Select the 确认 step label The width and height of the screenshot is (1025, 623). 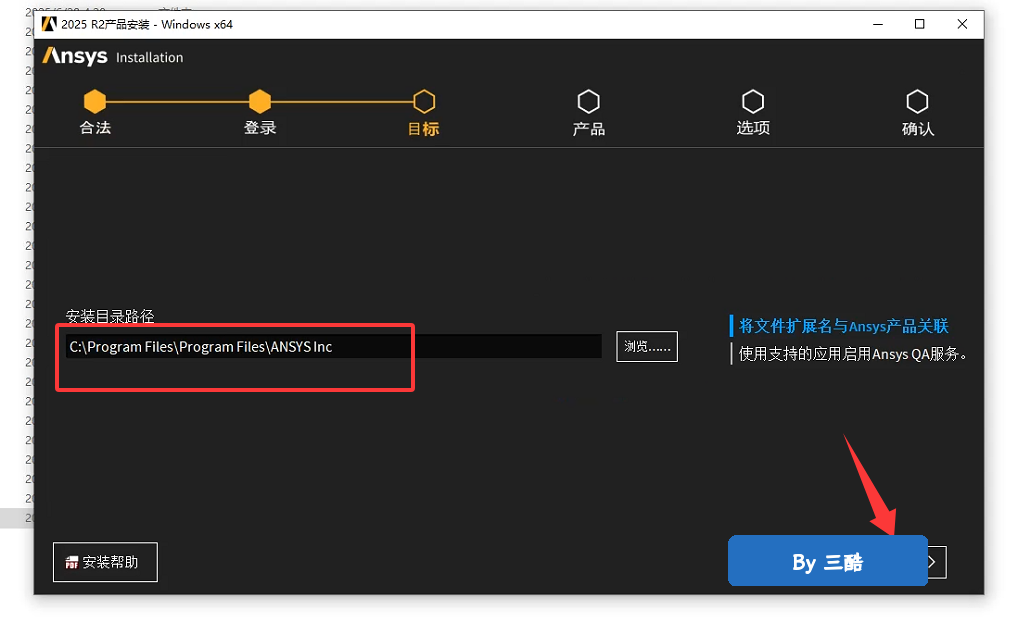917,129
